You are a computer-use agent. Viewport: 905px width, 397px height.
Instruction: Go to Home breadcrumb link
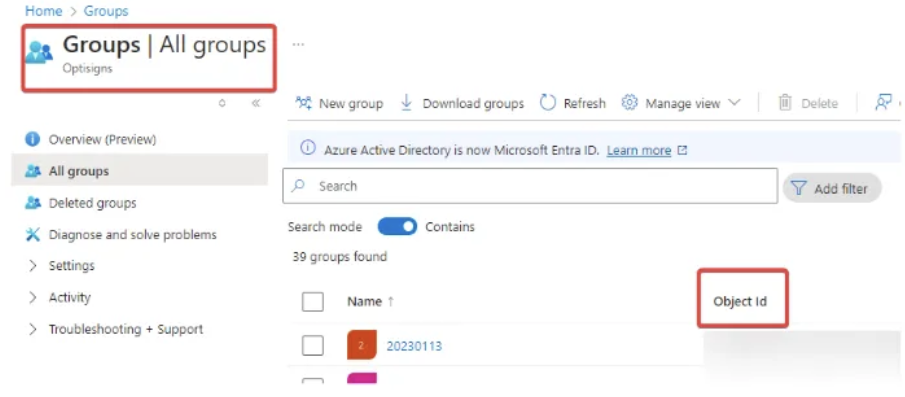[x=43, y=10]
